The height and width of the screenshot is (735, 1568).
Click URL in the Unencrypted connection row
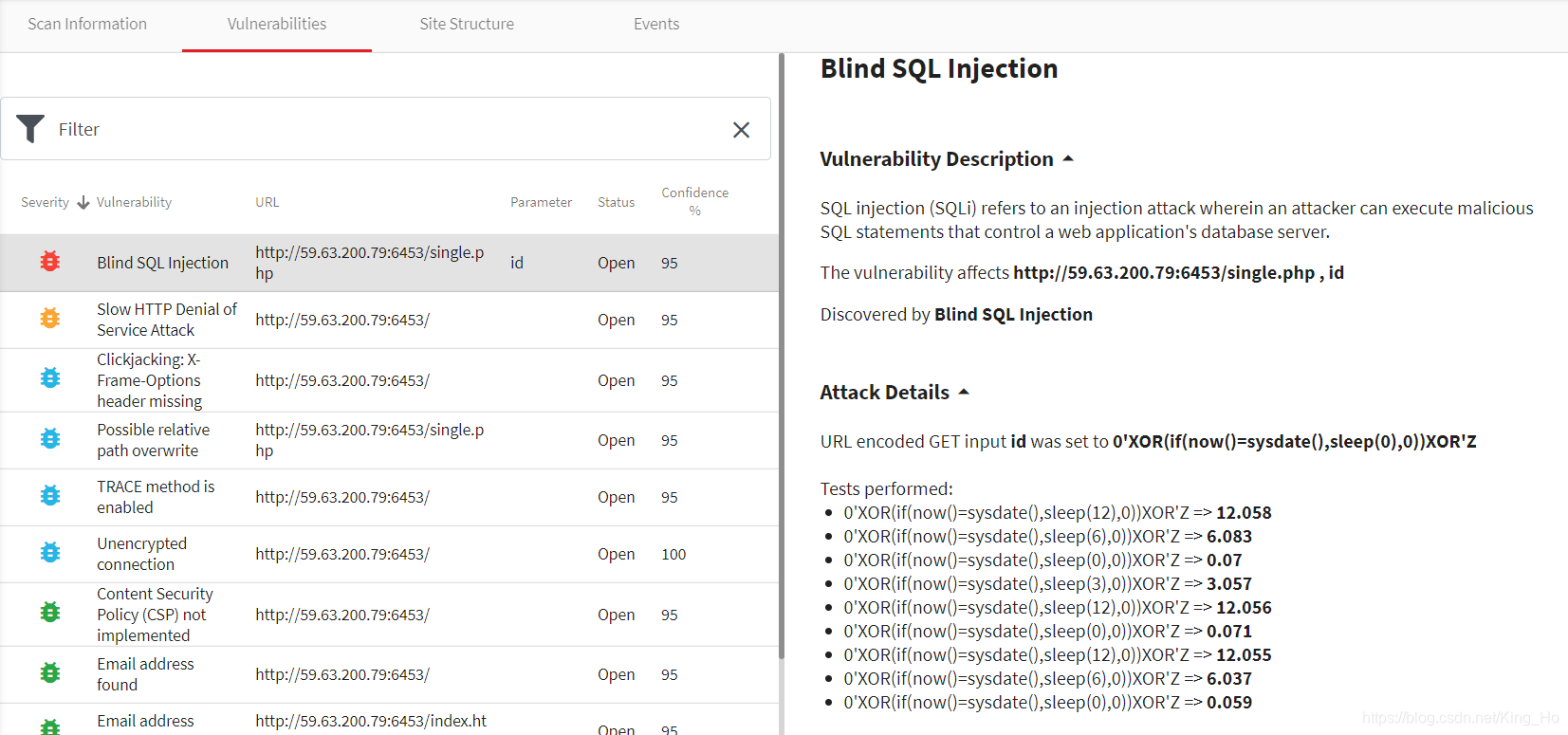tap(342, 554)
